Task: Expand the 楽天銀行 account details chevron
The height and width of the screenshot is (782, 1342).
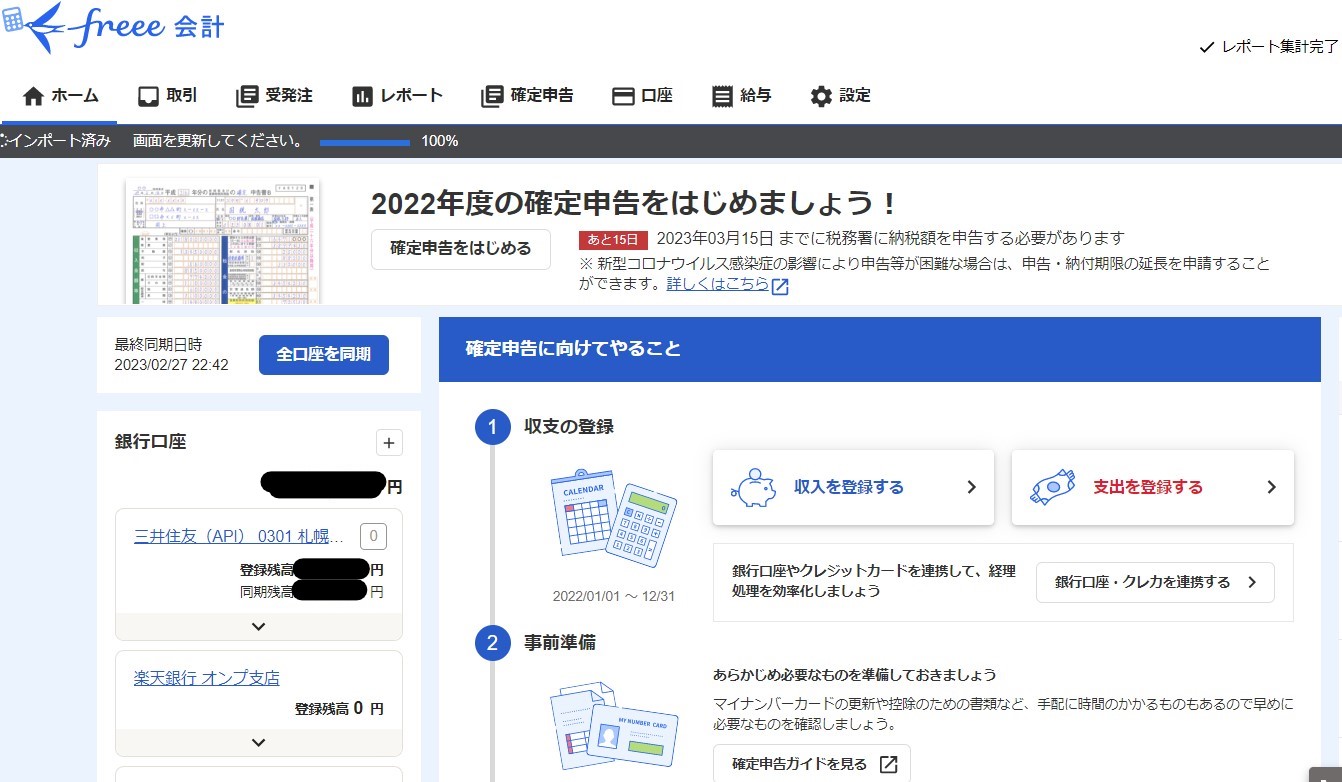Action: pyautogui.click(x=259, y=743)
